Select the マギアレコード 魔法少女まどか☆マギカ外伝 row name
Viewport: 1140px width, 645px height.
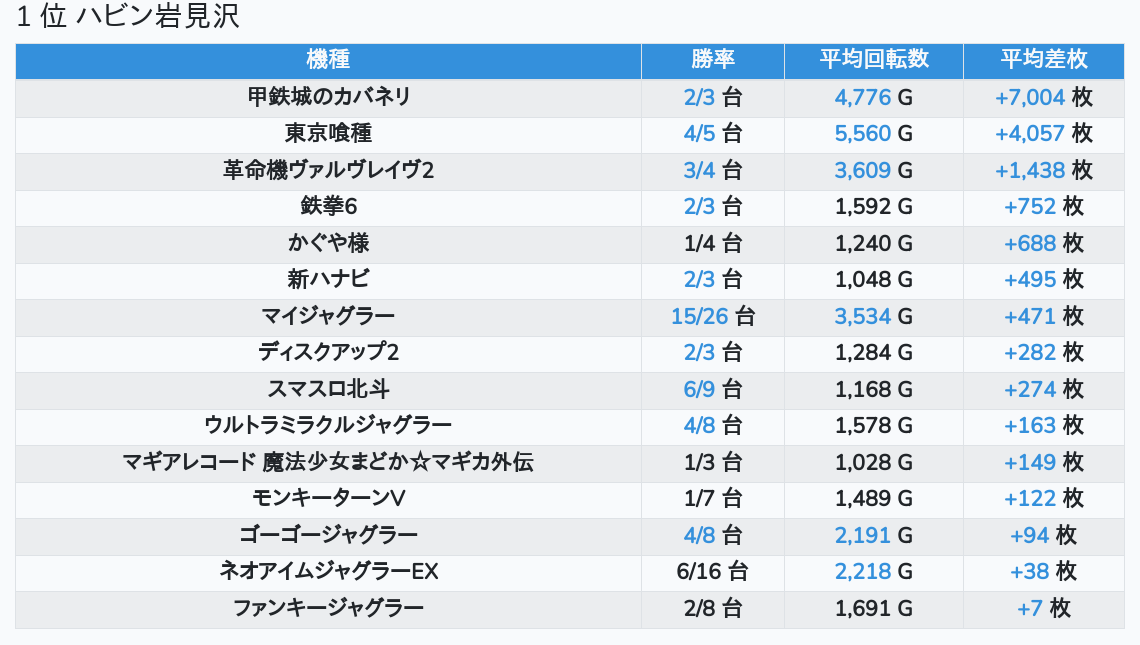(x=328, y=463)
